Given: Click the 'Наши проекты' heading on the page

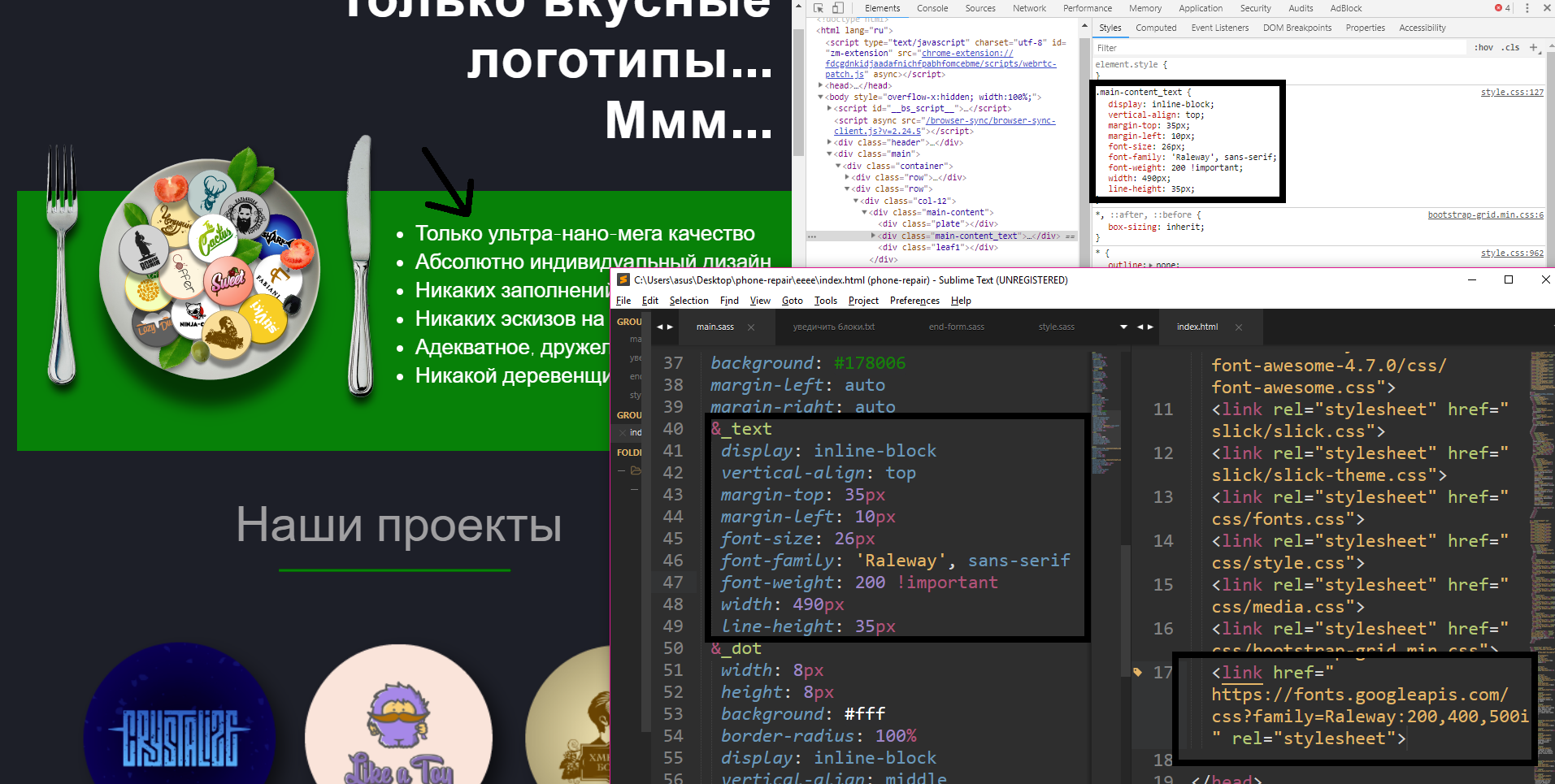Looking at the screenshot, I should (399, 525).
